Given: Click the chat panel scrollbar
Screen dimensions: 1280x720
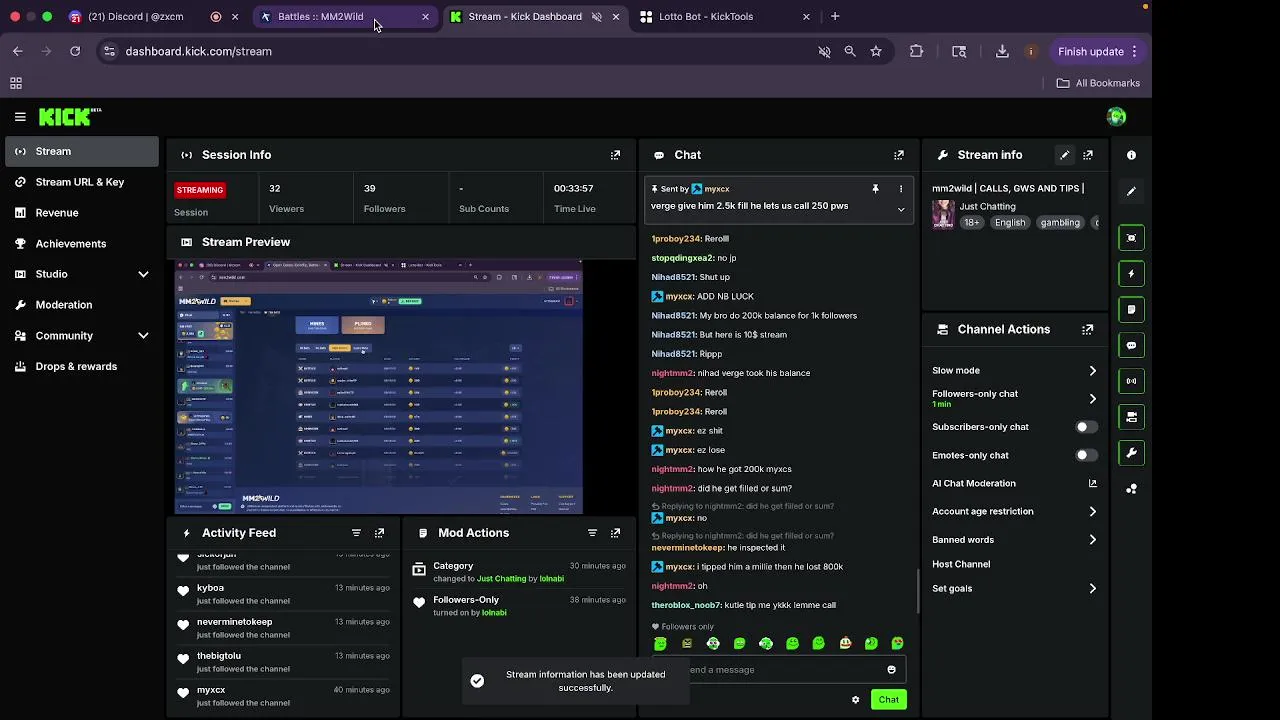Looking at the screenshot, I should click(918, 590).
